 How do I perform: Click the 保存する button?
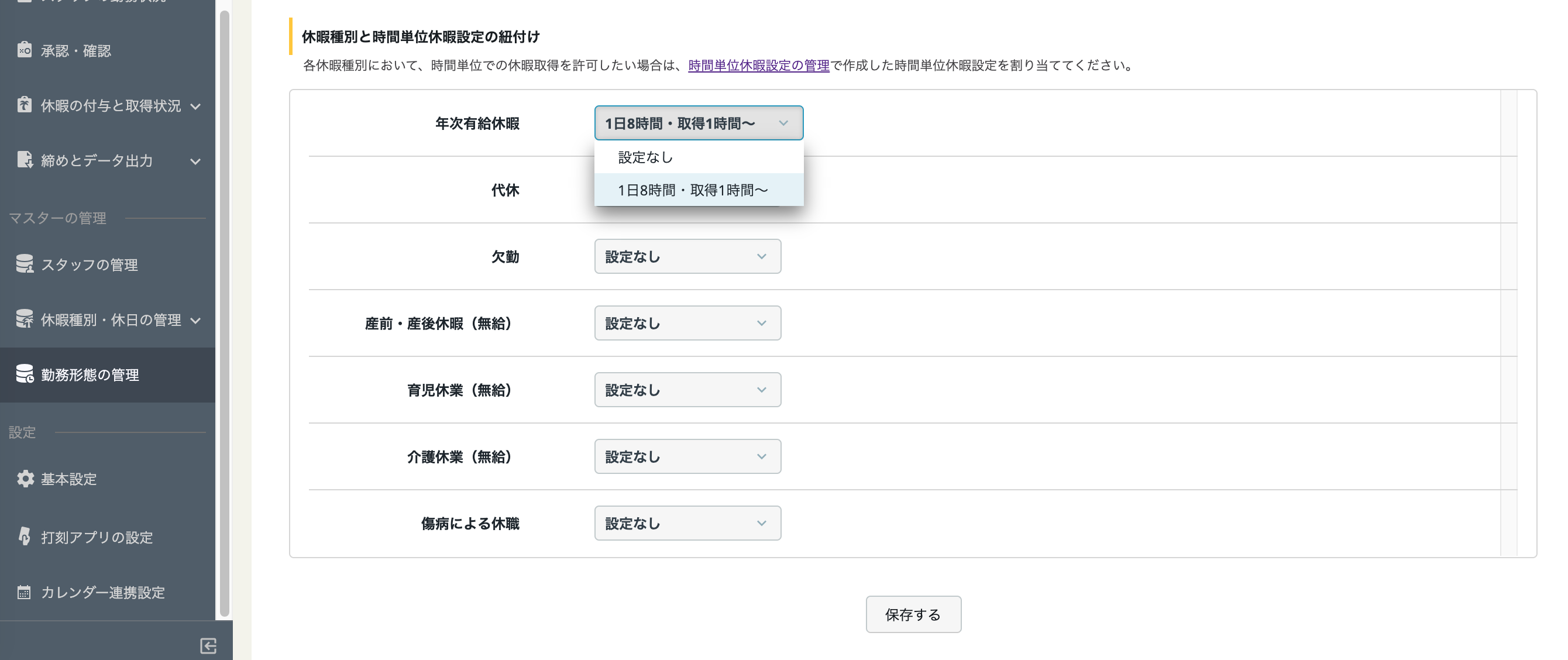pyautogui.click(x=913, y=614)
